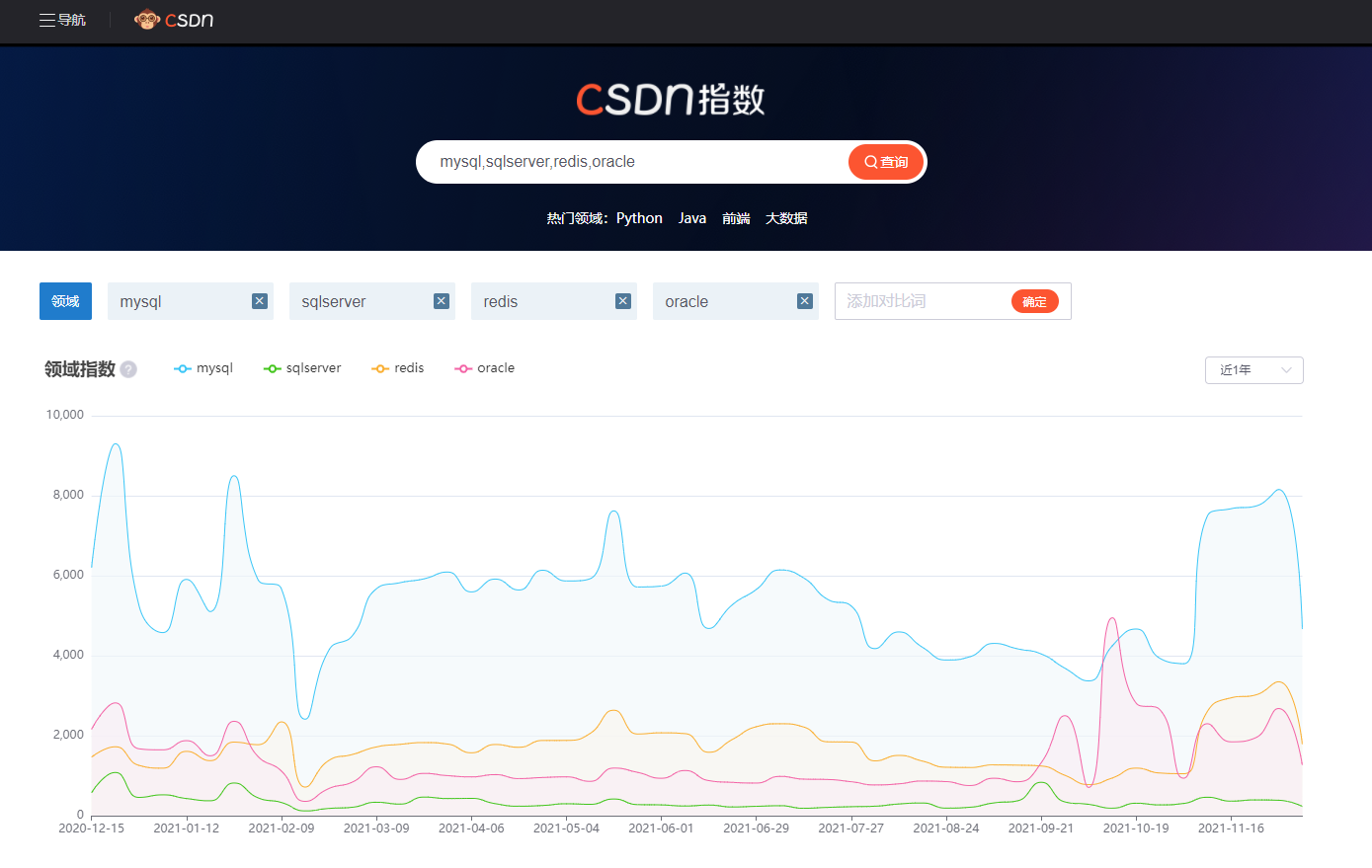Open the 大数据 hot domain link
This screenshot has height=868, width=1372.
point(786,218)
